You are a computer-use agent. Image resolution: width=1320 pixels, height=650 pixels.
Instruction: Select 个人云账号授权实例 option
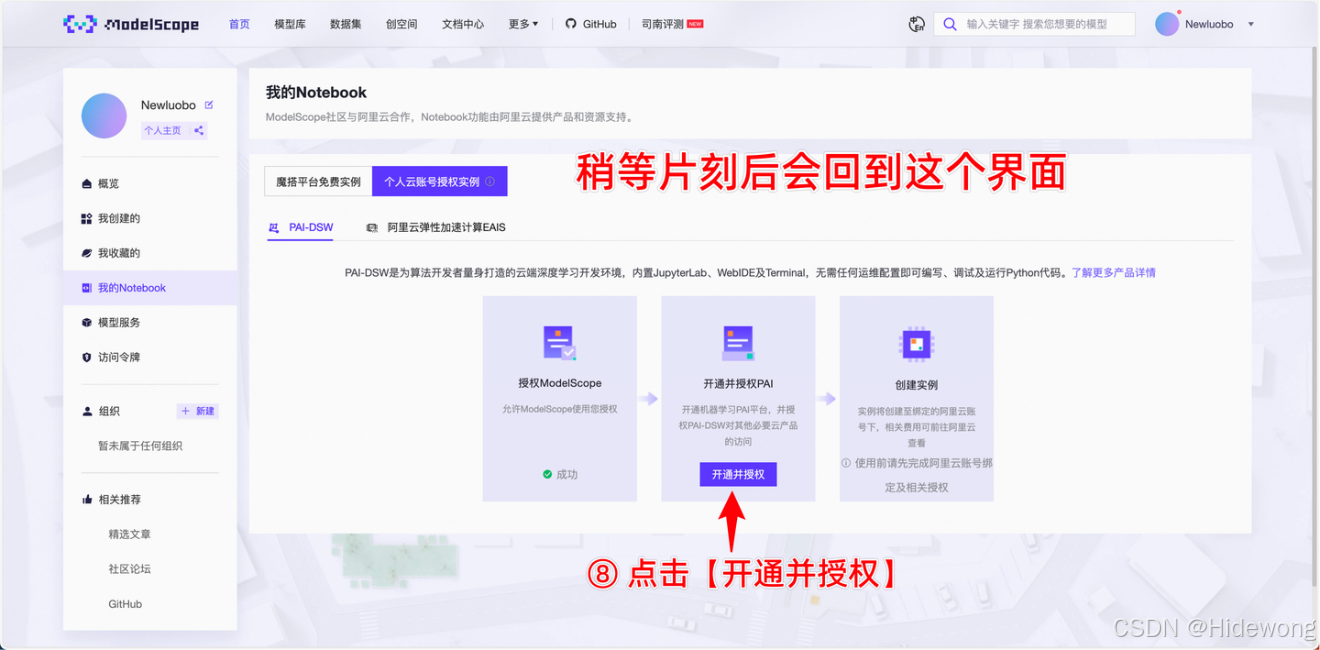point(432,182)
